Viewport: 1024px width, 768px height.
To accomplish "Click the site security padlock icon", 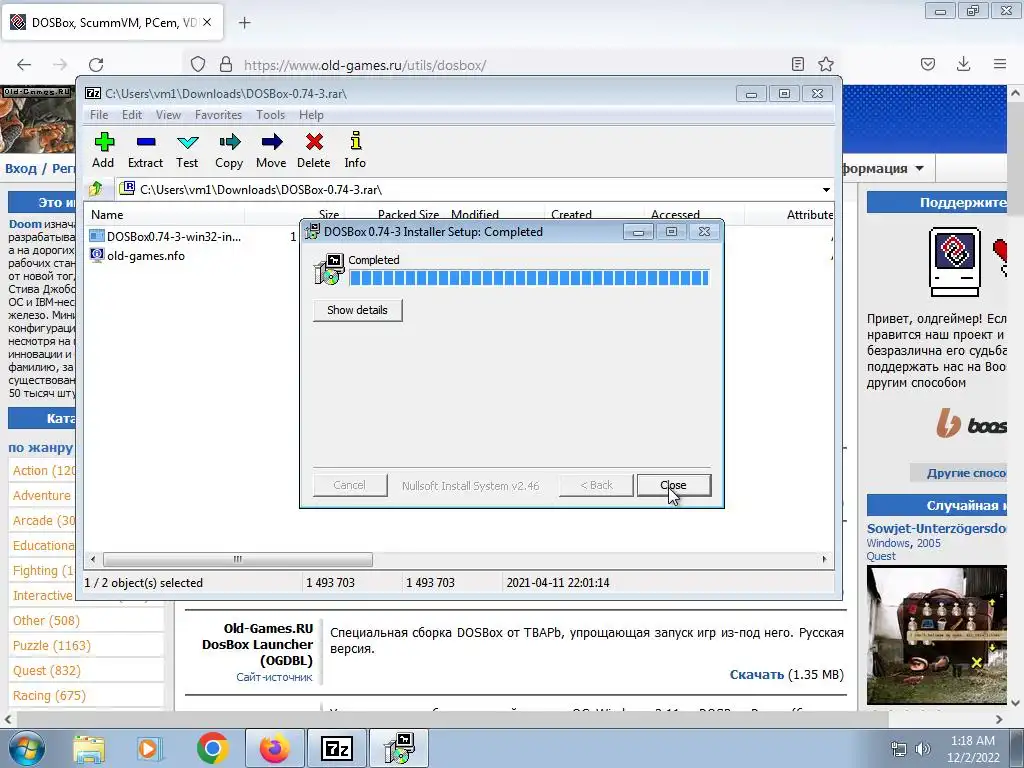I will [226, 65].
